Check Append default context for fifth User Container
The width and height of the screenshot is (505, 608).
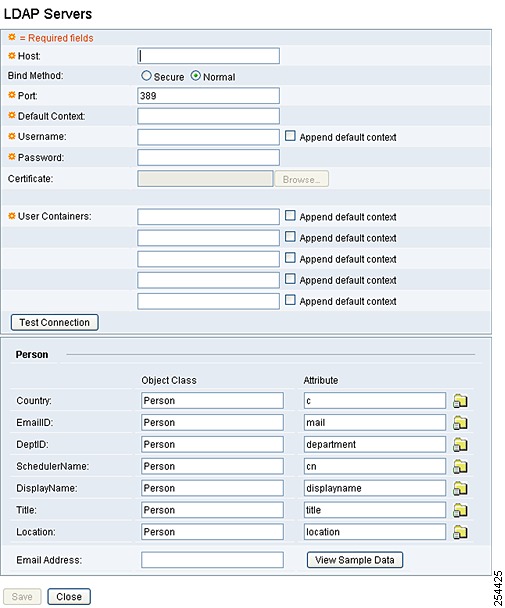pos(290,300)
